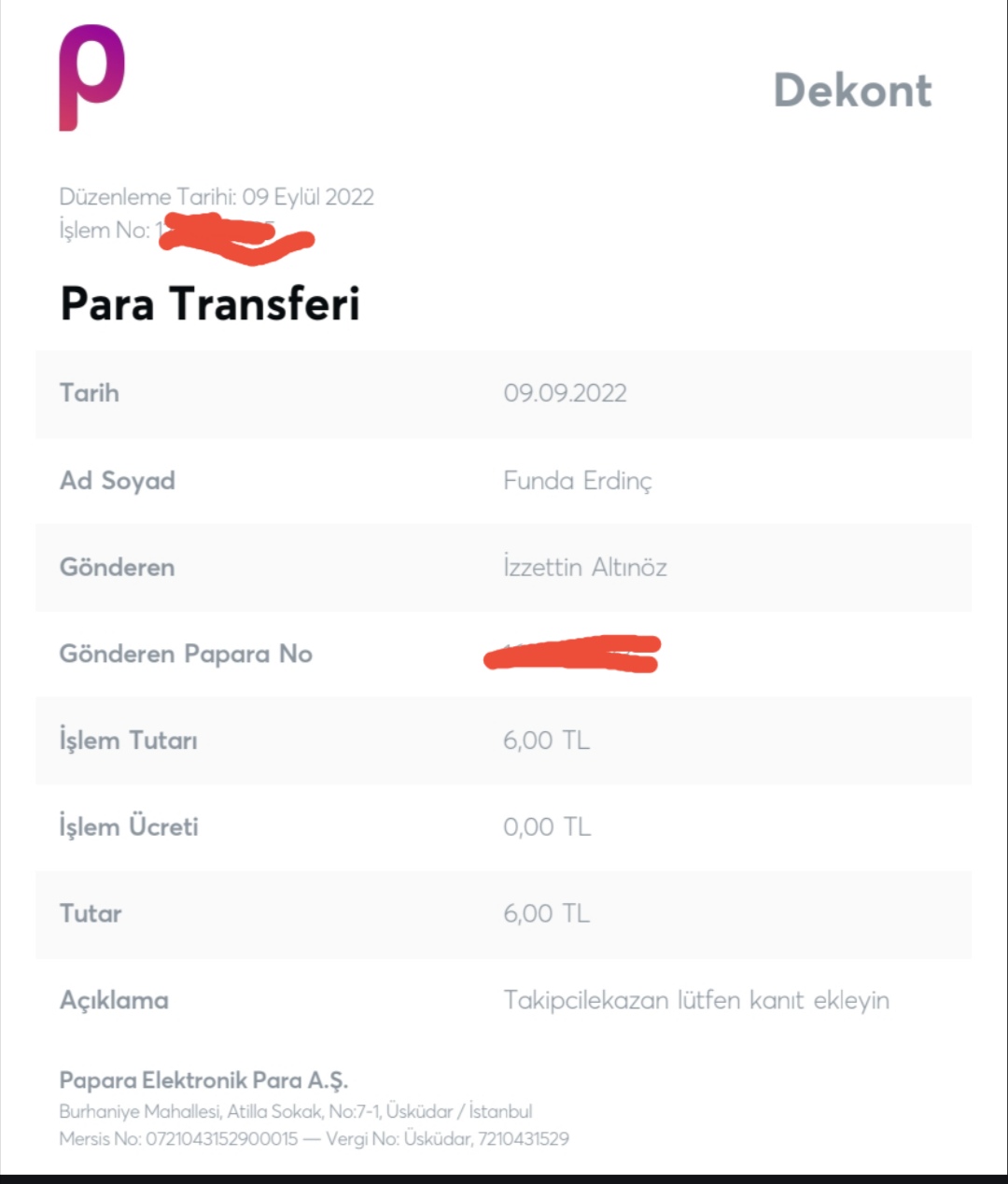The image size is (1008, 1184).
Task: Click the Ad Soyad label
Action: pyautogui.click(x=118, y=481)
